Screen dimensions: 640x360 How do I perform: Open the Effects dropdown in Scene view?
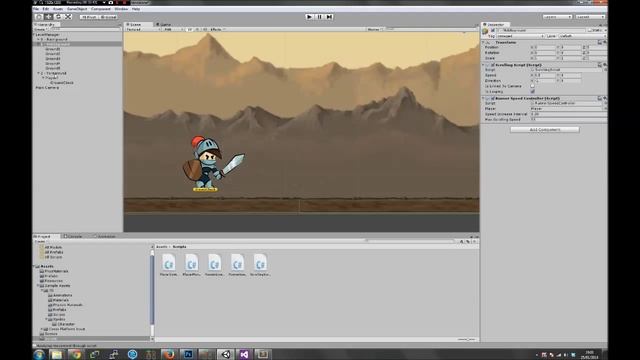point(218,29)
